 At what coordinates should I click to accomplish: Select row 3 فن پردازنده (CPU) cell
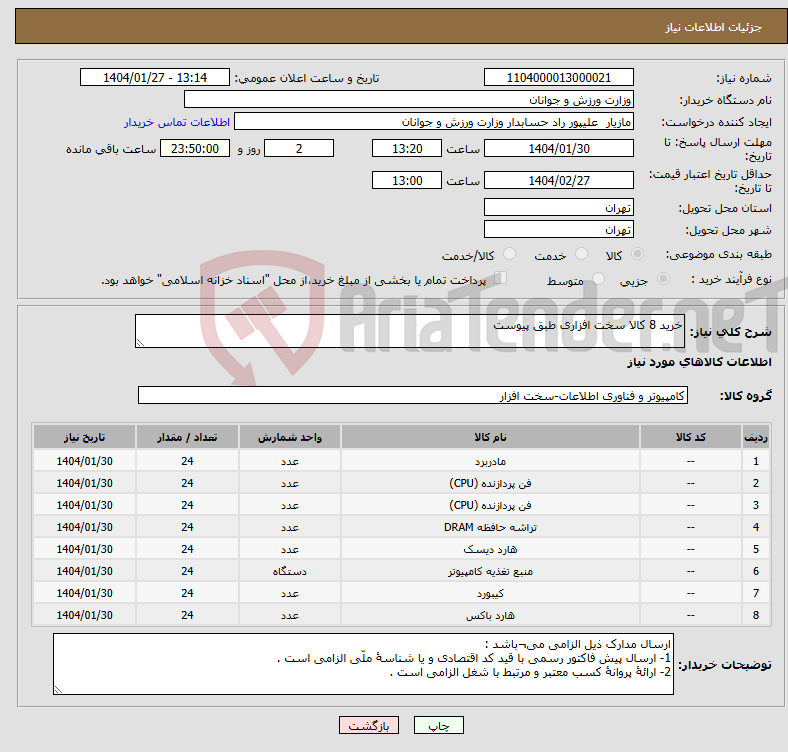(490, 505)
